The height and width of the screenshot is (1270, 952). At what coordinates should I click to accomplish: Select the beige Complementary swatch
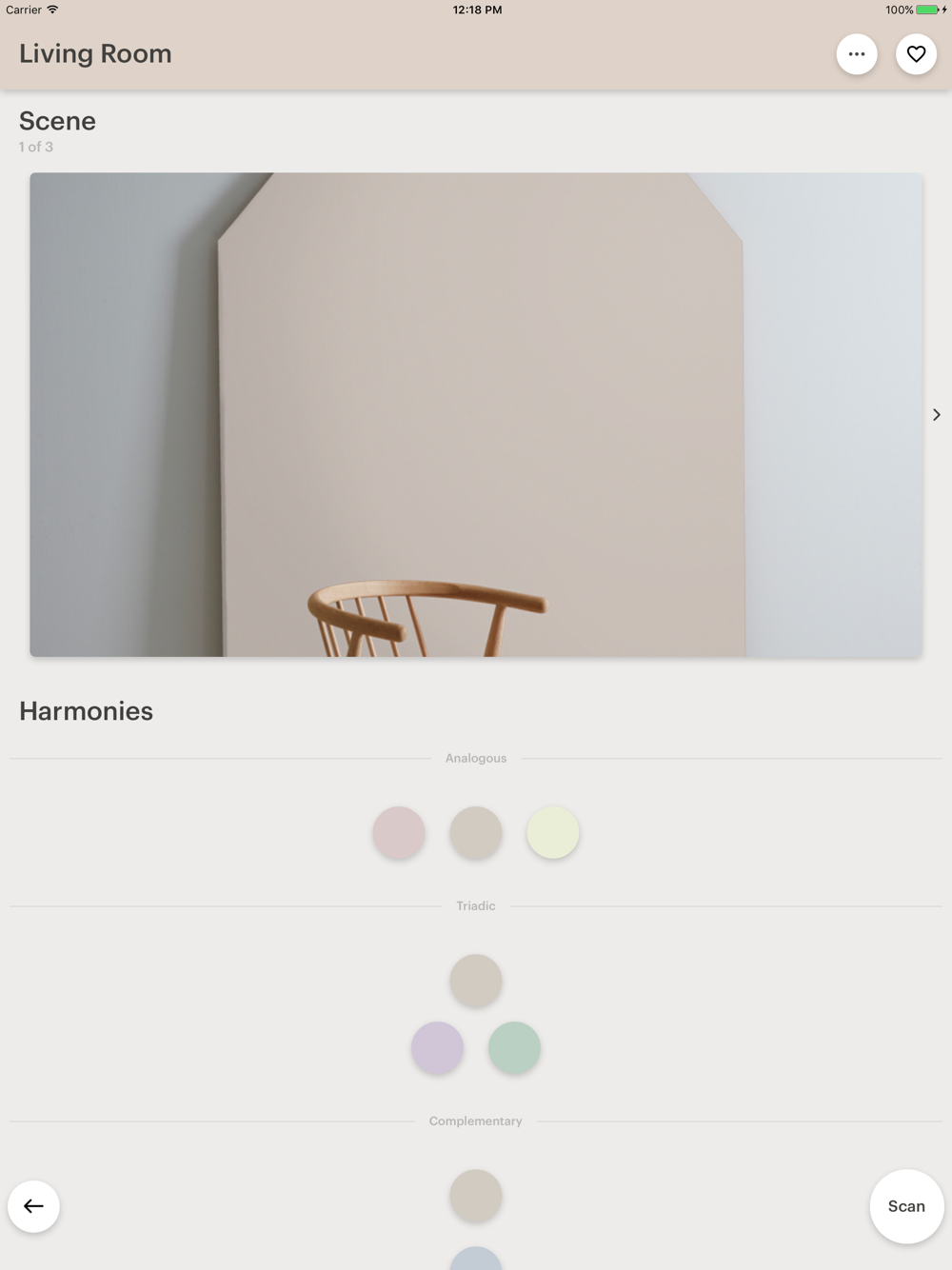pyautogui.click(x=476, y=1196)
